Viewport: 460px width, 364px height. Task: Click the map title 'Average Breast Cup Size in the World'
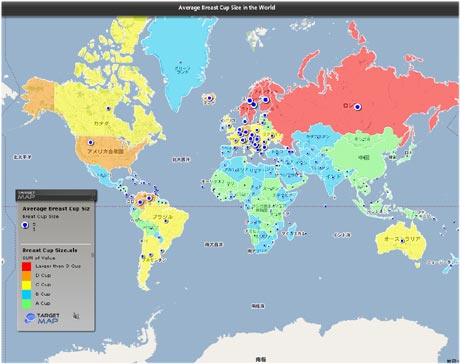[227, 8]
